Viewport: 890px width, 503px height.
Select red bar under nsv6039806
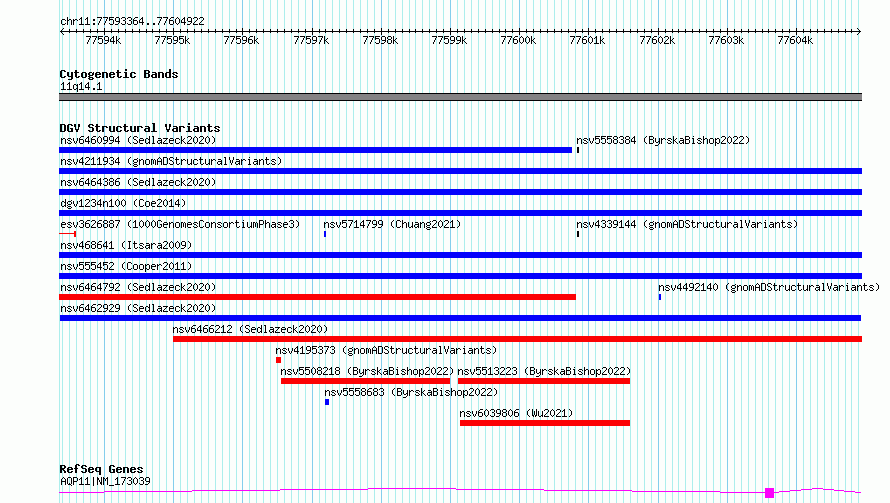click(x=545, y=423)
